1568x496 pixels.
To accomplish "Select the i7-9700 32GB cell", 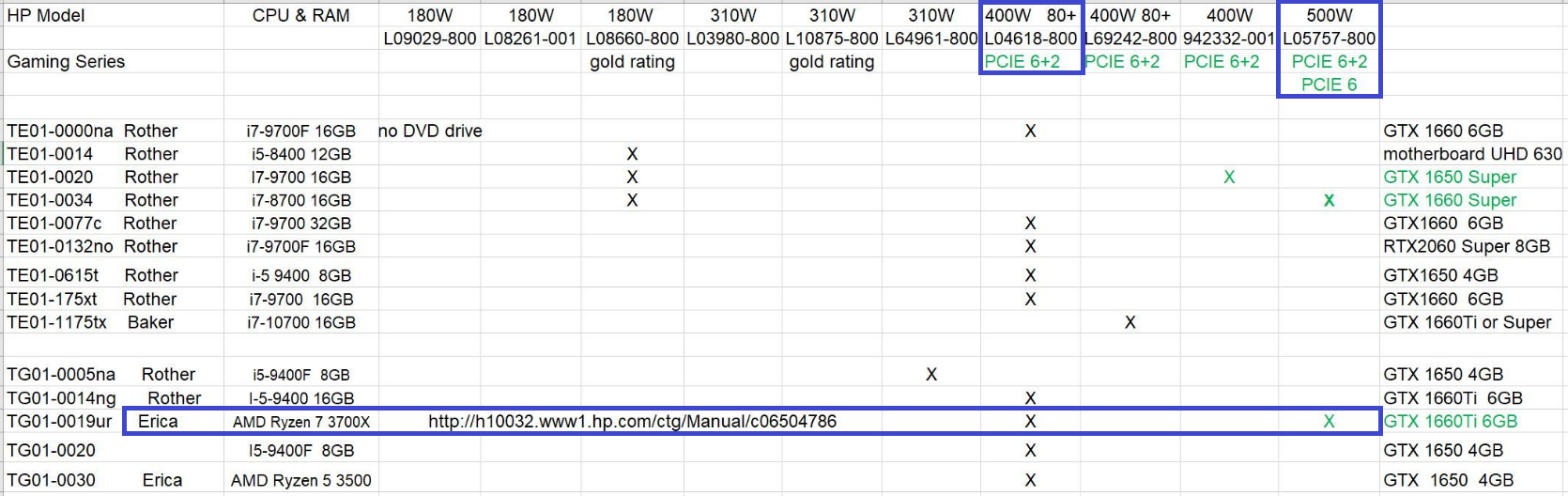I will (x=300, y=223).
